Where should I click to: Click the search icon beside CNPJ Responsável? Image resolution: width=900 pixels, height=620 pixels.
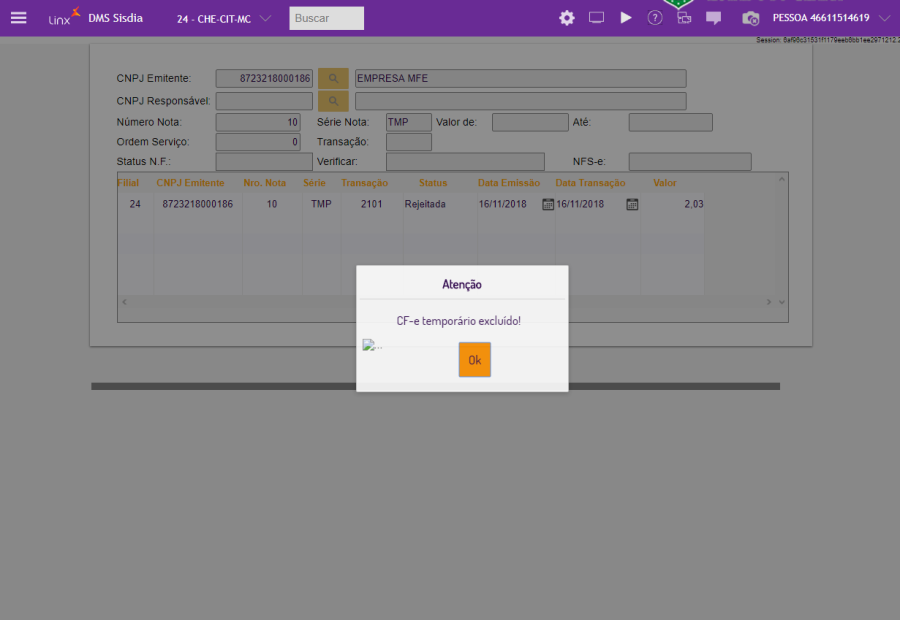333,101
